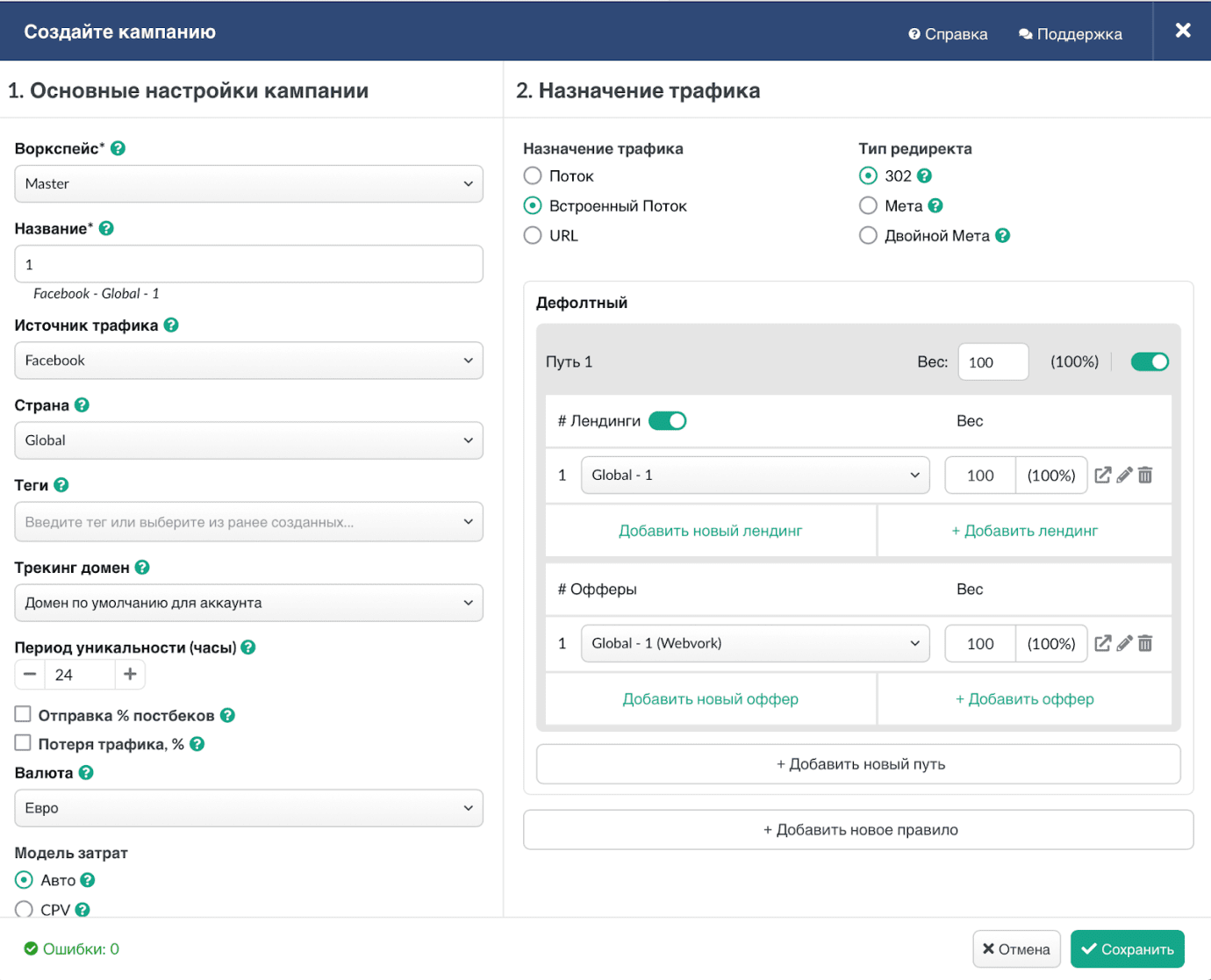Viewport: 1211px width, 980px height.
Task: Open Справка help link
Action: (x=948, y=33)
